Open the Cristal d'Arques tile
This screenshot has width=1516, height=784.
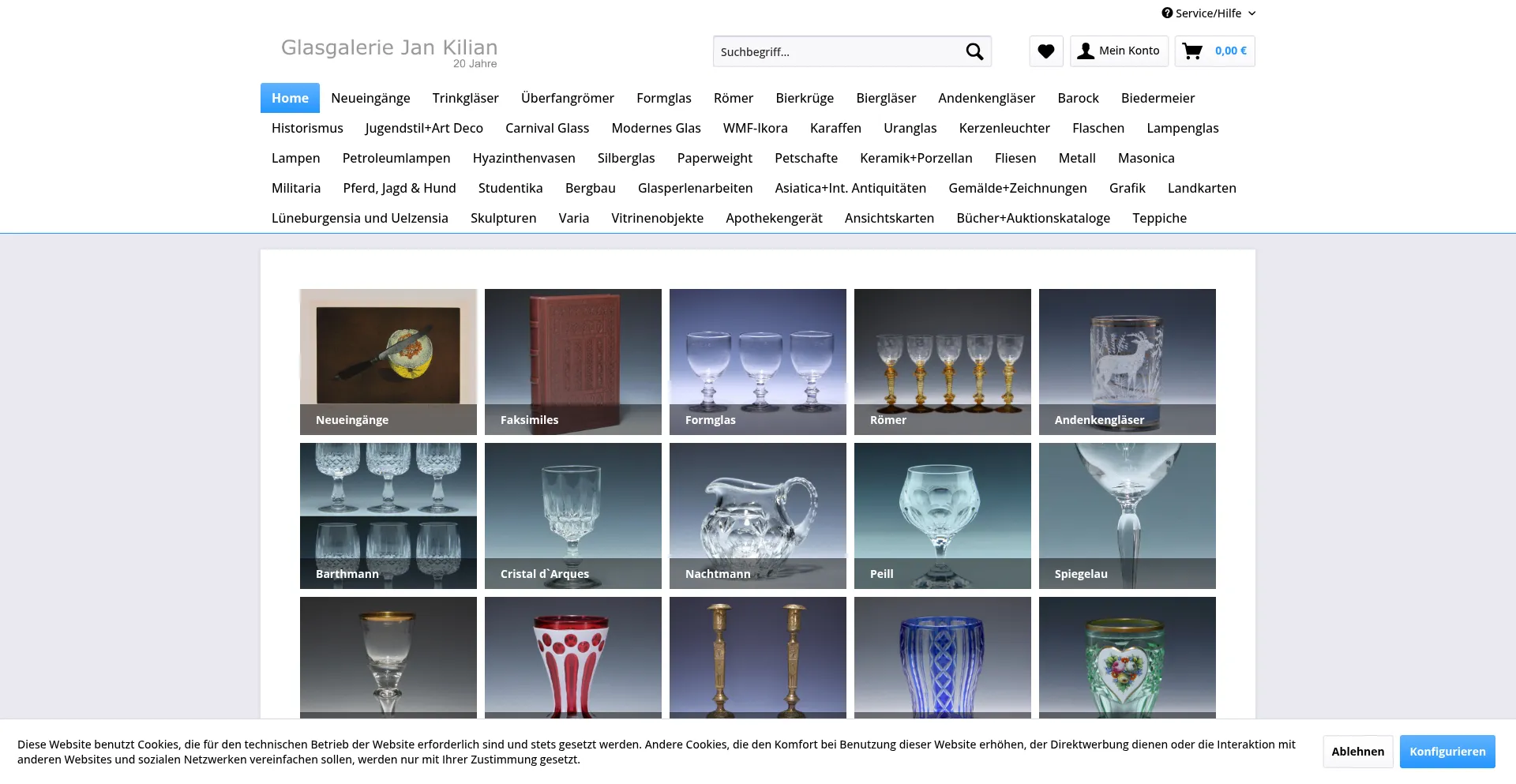(x=573, y=516)
